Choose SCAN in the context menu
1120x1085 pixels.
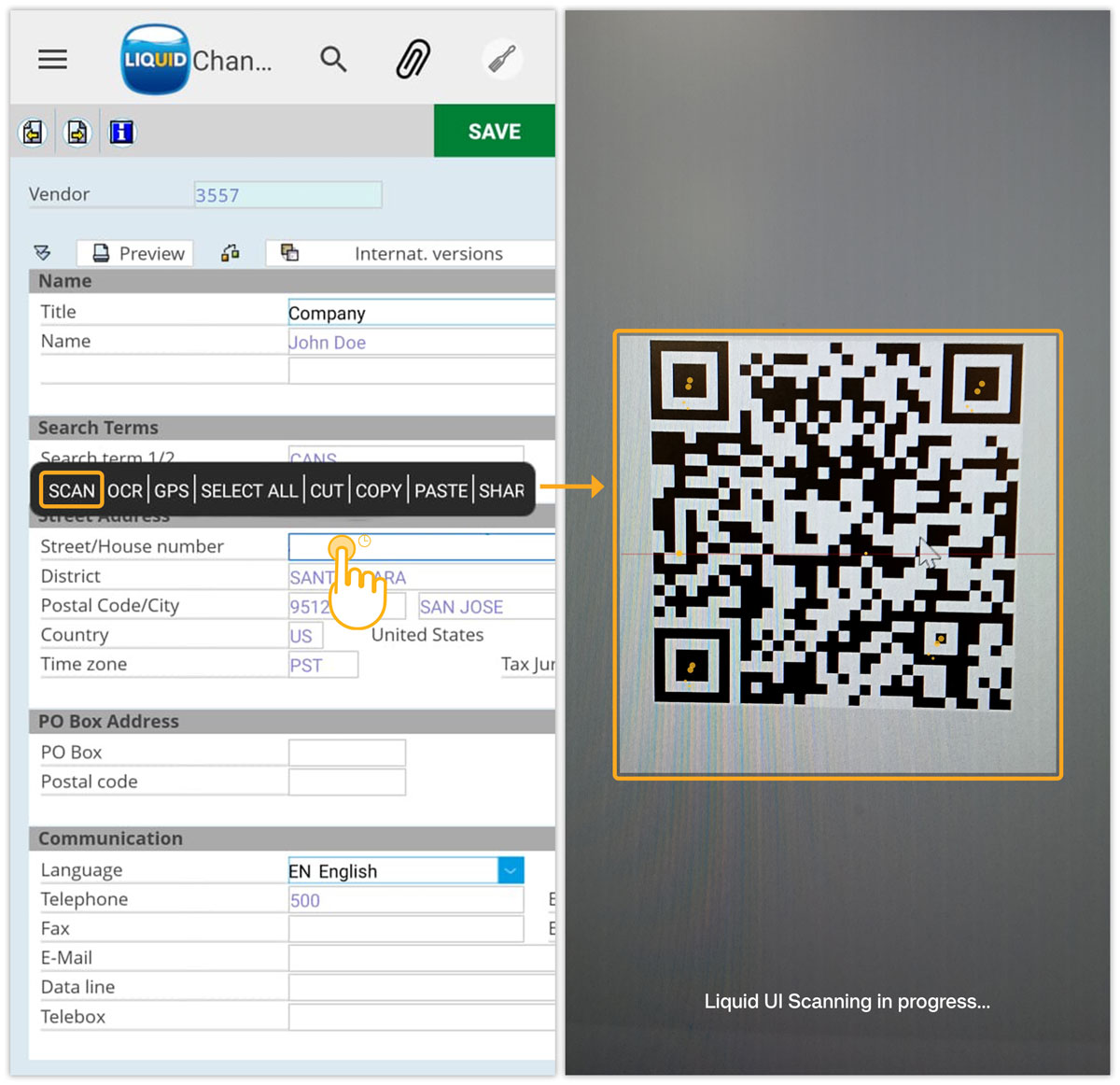72,490
